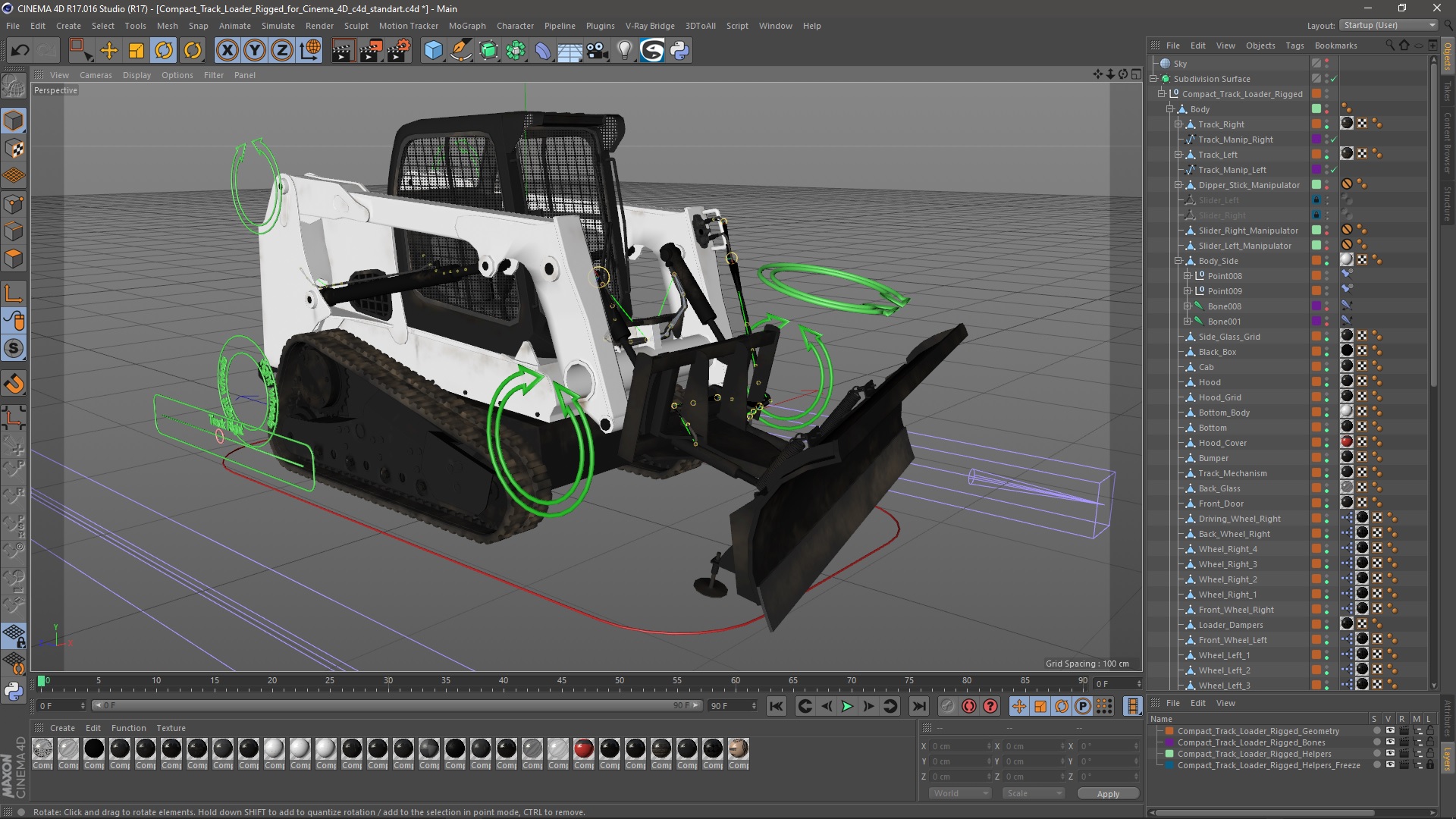
Task: Click the coordinate system icon
Action: [x=310, y=51]
